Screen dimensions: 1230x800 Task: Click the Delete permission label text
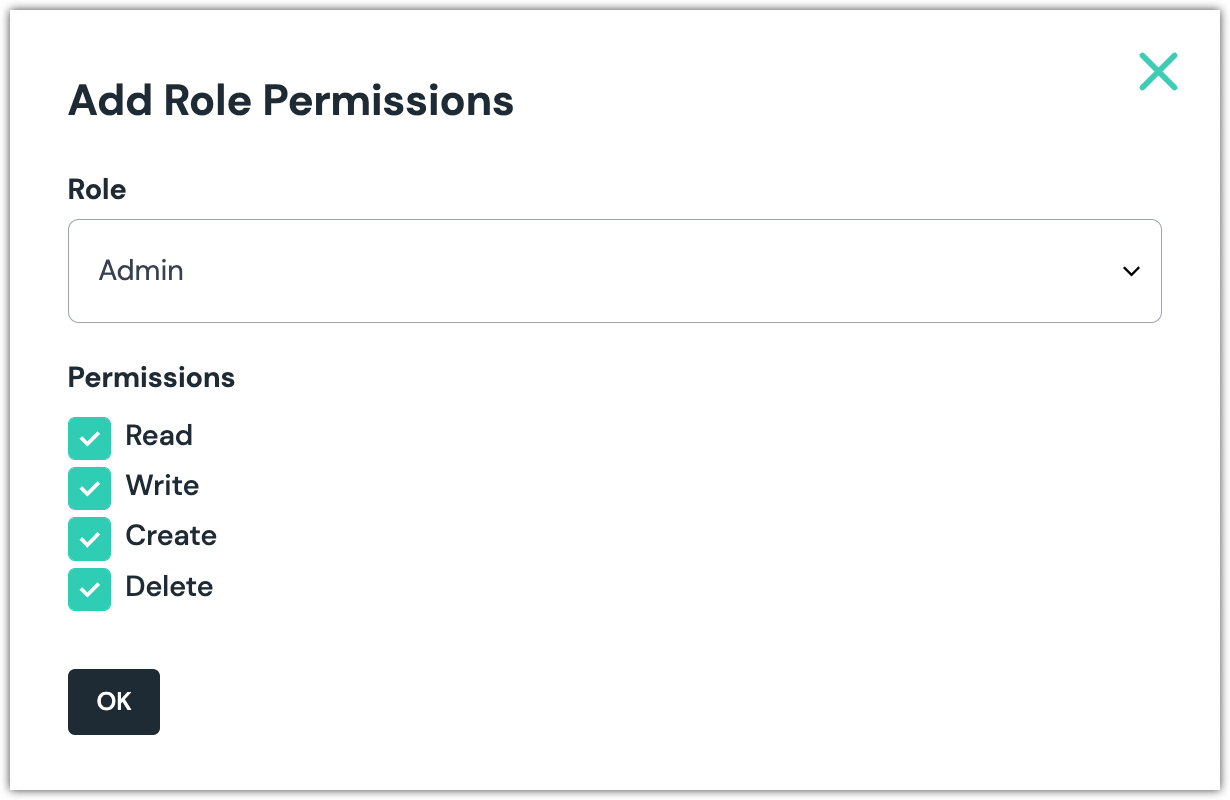click(x=169, y=587)
